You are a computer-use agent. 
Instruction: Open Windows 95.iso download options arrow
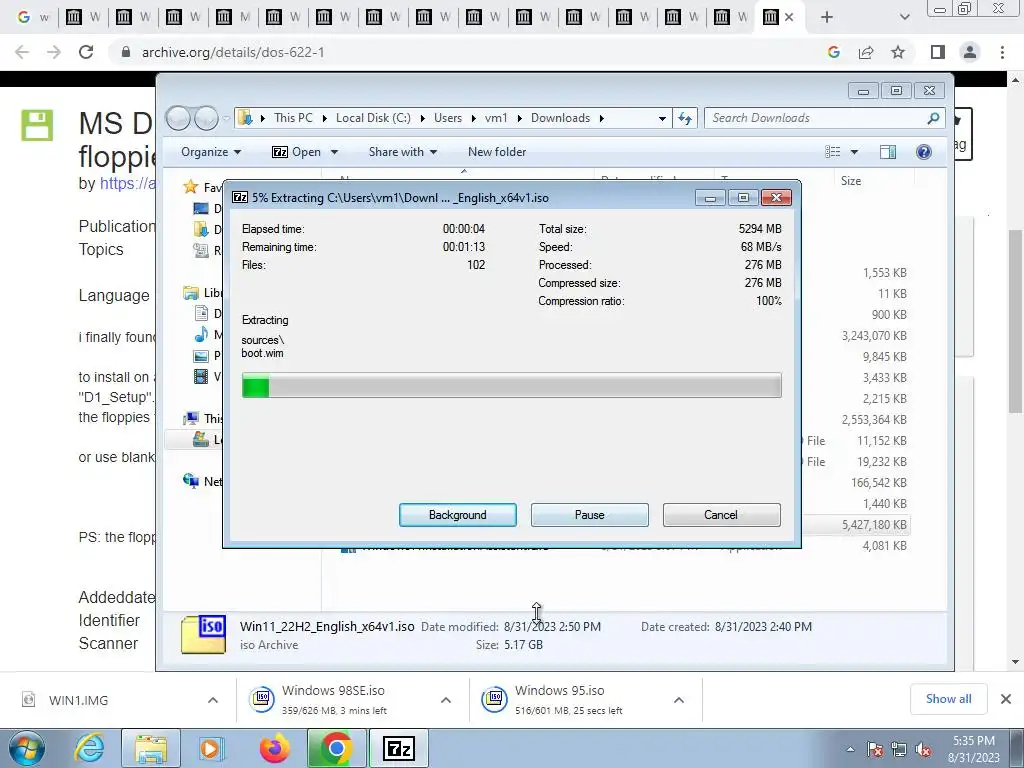point(679,700)
